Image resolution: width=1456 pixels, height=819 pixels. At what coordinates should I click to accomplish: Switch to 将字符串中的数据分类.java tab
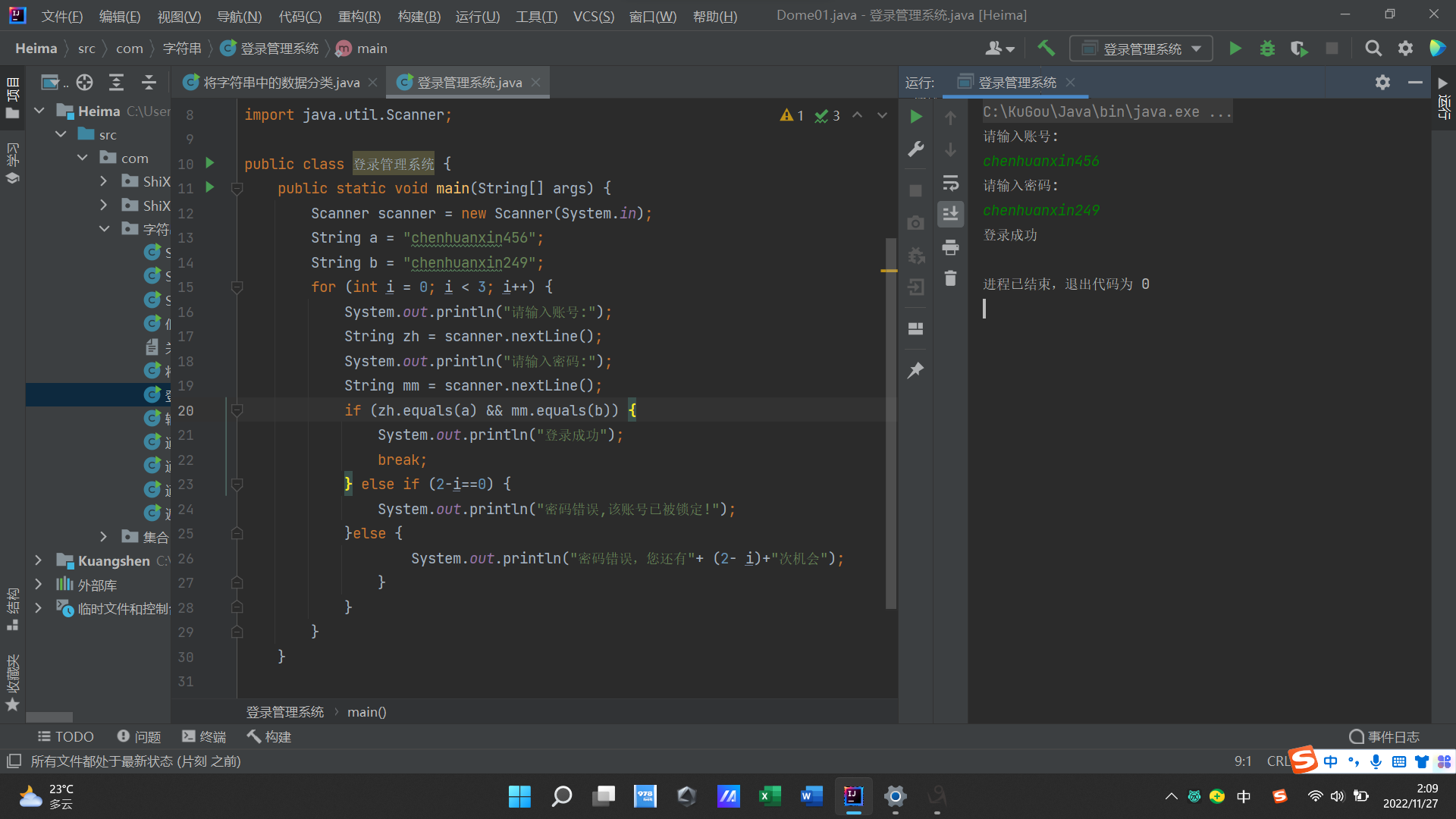[281, 83]
